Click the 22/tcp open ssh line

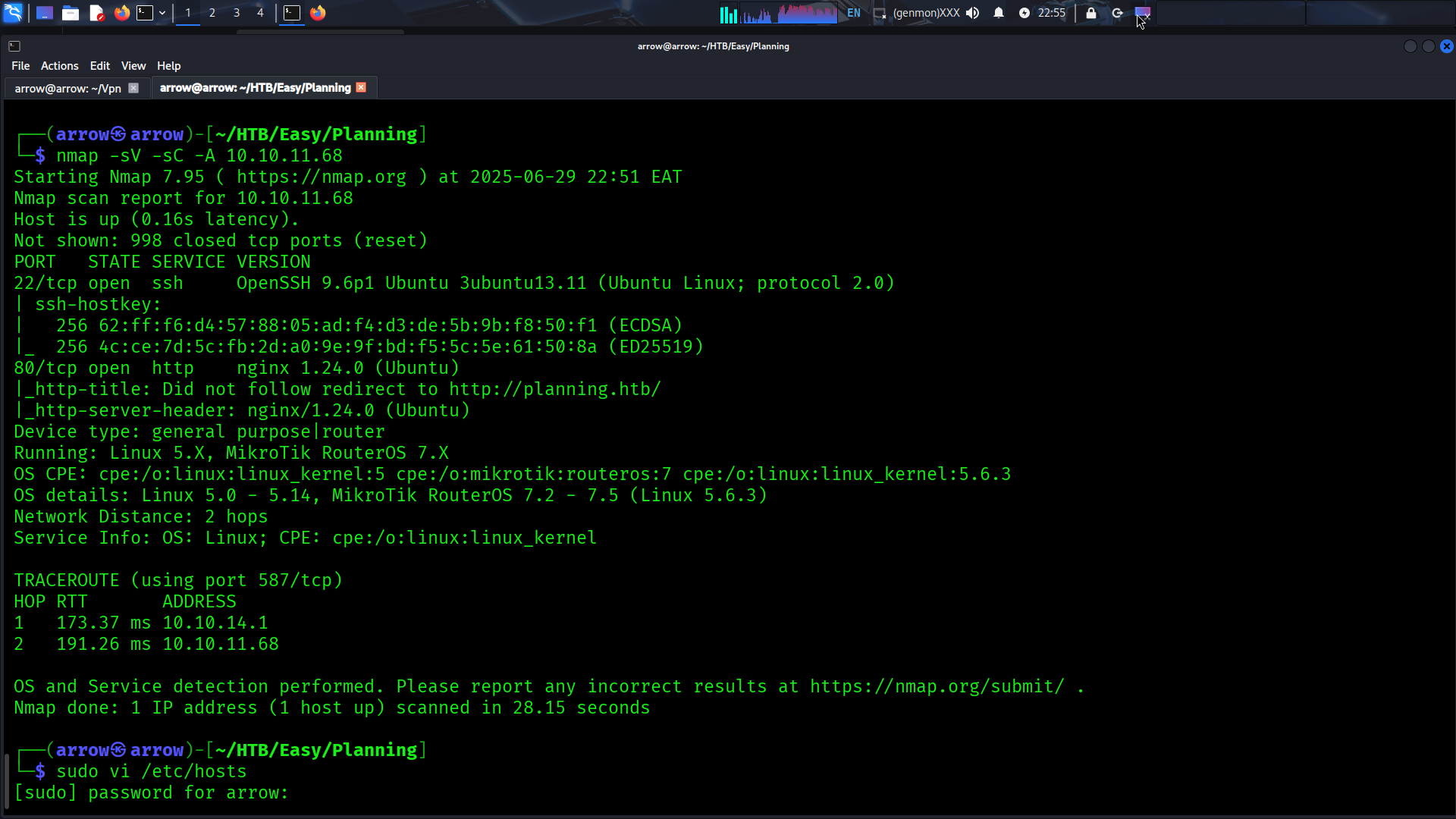point(454,283)
